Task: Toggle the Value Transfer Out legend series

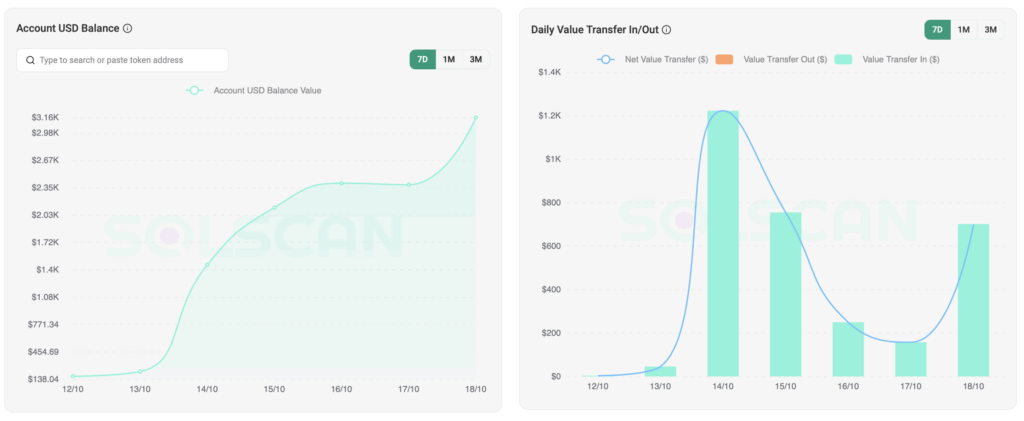Action: pos(785,60)
